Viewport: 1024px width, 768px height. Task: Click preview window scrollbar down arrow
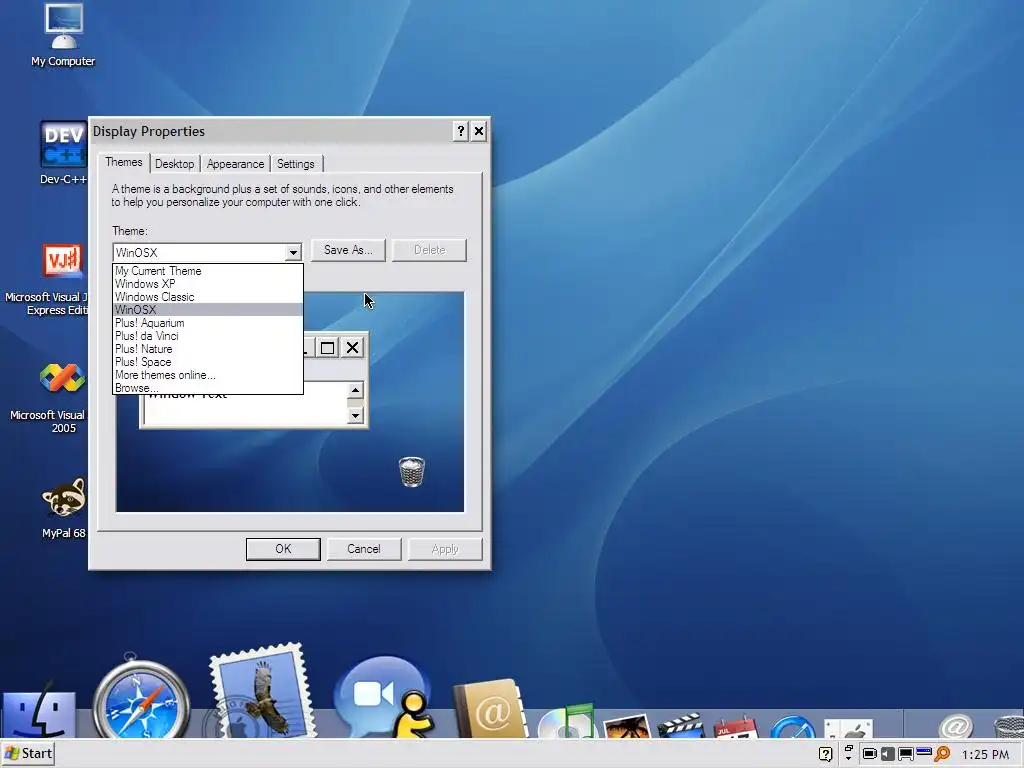click(355, 415)
